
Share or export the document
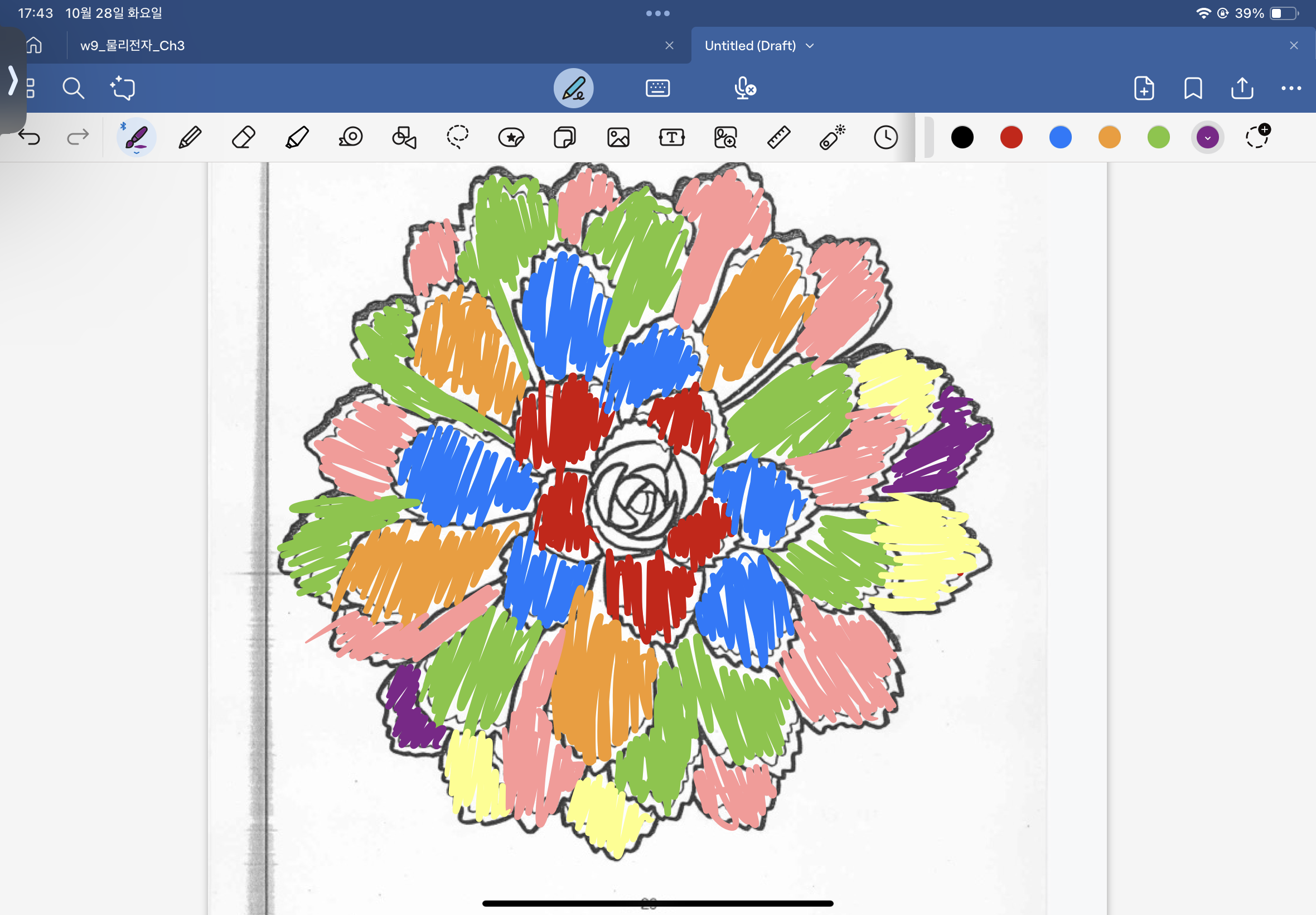click(1241, 88)
